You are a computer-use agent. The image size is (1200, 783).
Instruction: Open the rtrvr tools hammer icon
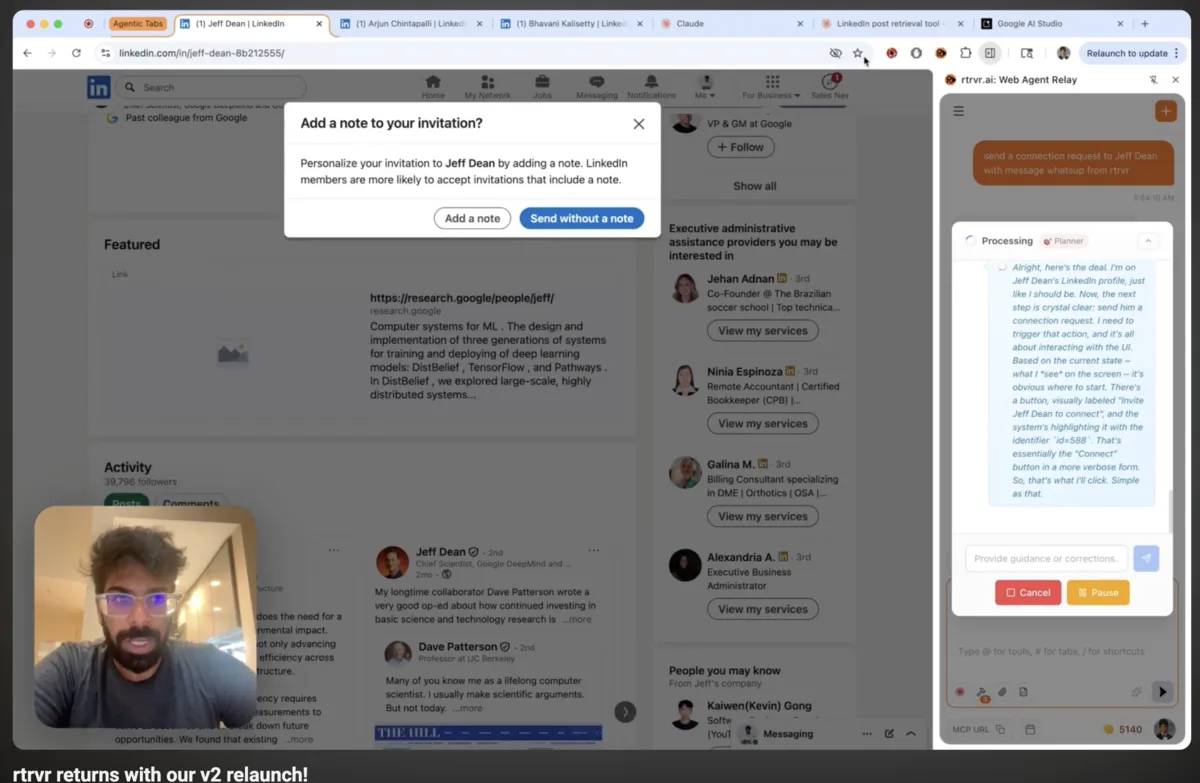click(x=981, y=691)
